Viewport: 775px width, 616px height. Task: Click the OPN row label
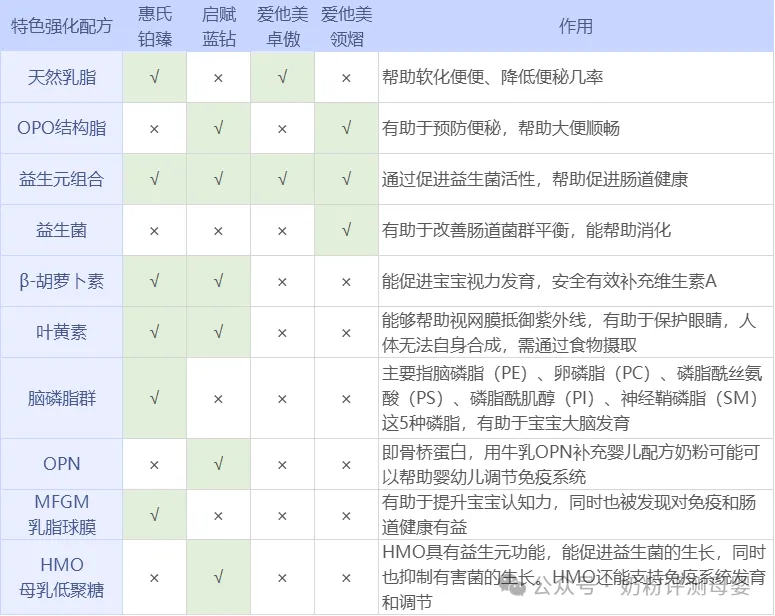tap(61, 464)
